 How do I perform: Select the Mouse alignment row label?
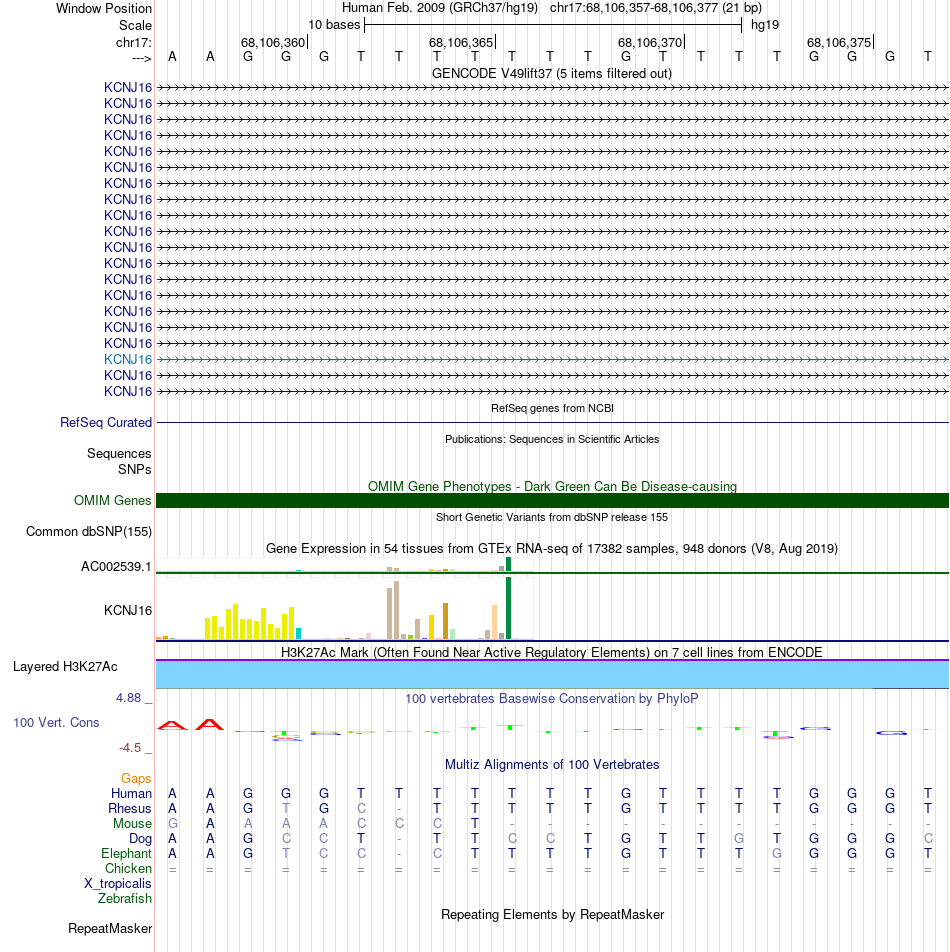tap(132, 823)
